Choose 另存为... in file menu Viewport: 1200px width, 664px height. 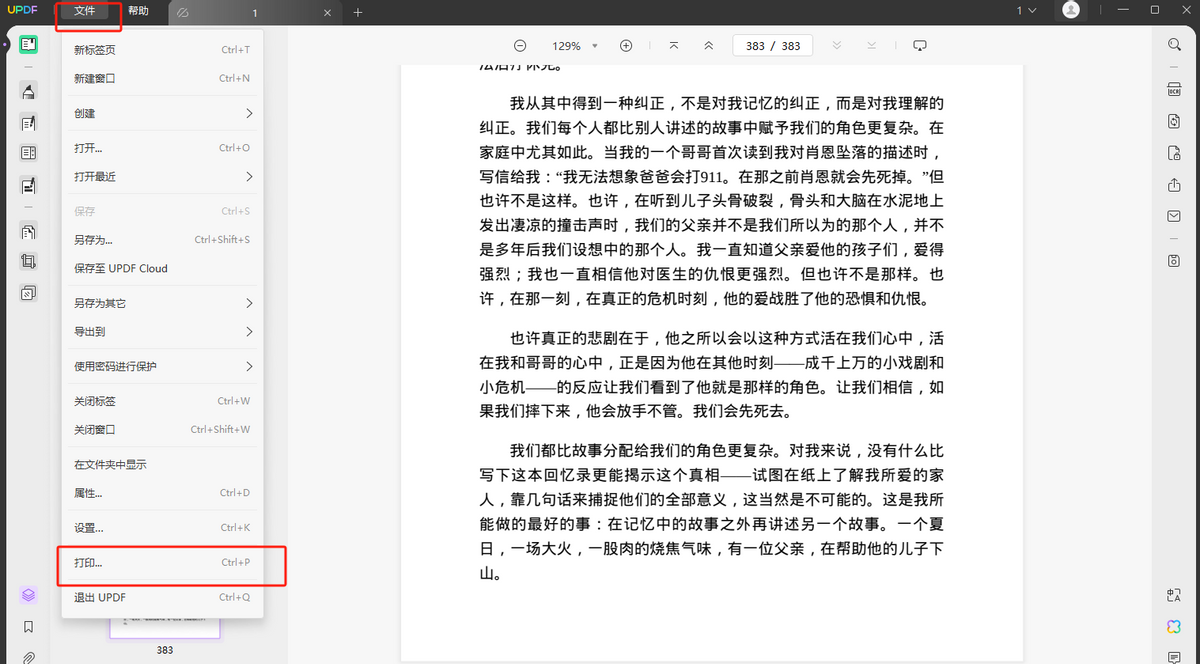point(162,240)
